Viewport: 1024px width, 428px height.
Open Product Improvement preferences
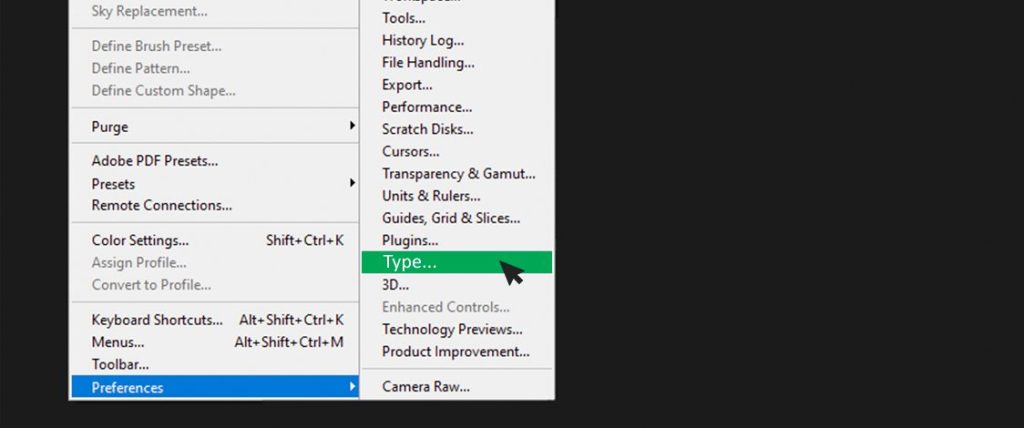pos(455,352)
